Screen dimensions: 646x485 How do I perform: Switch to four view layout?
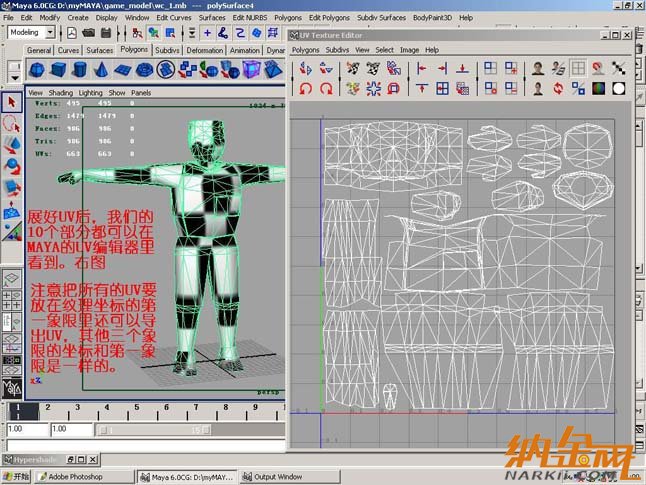pyautogui.click(x=12, y=300)
